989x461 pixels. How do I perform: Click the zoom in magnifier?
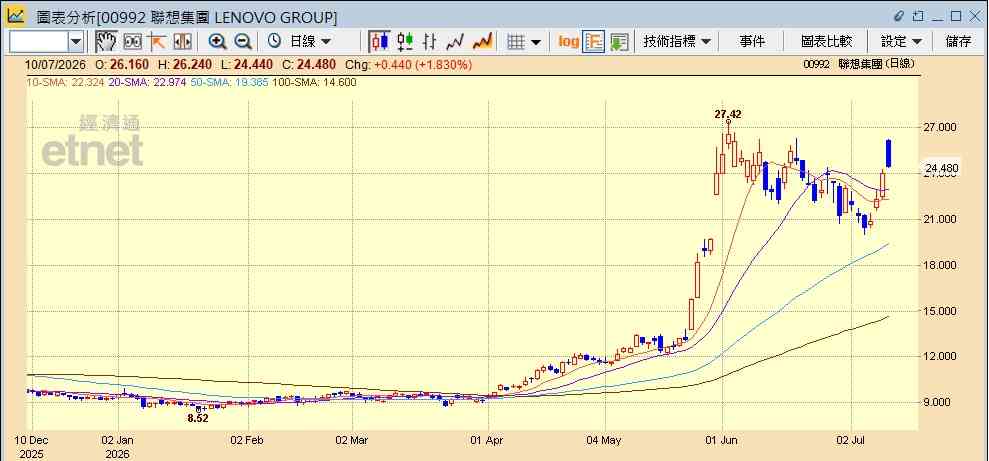(x=218, y=42)
